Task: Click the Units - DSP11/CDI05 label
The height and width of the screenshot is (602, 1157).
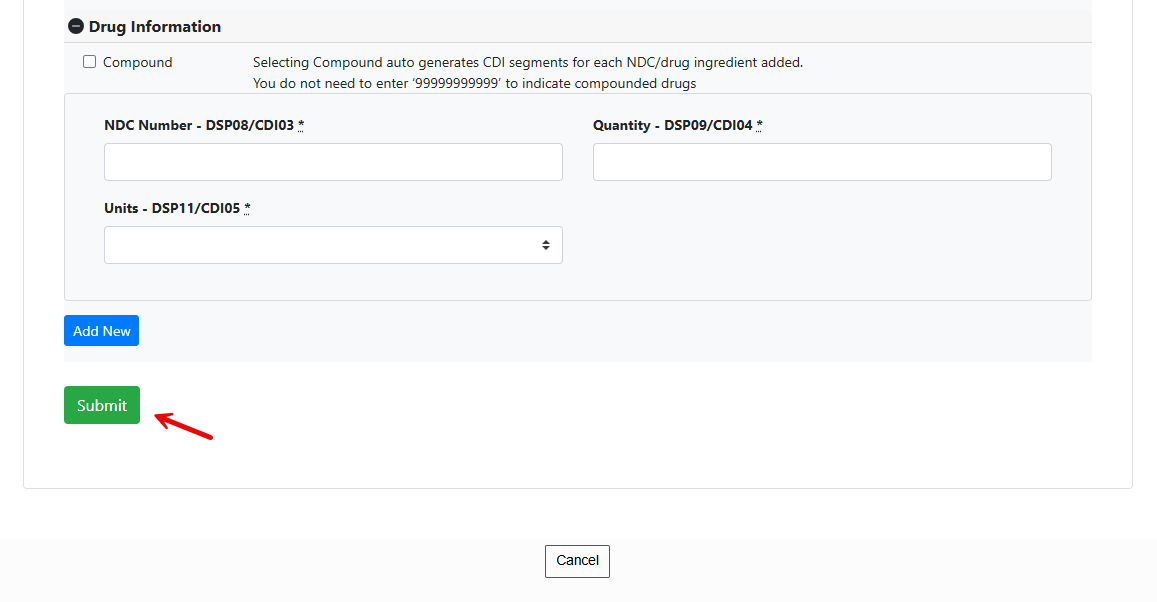Action: coord(172,209)
